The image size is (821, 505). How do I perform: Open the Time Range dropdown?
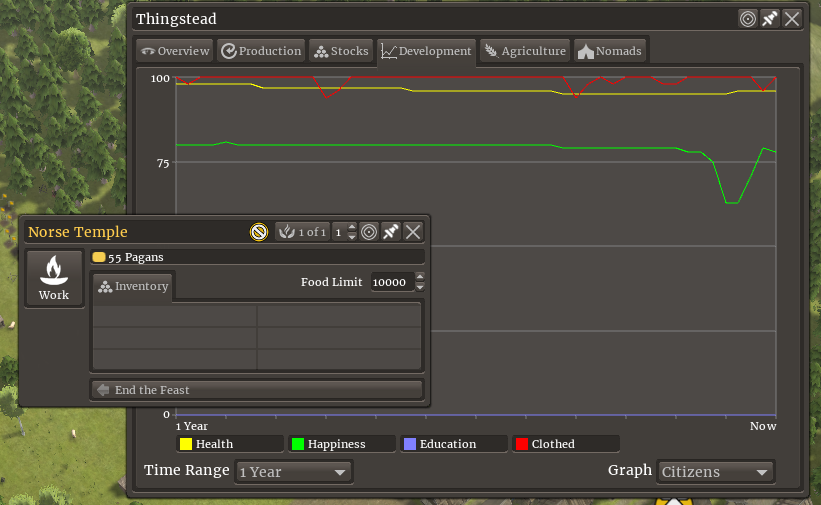tap(294, 471)
